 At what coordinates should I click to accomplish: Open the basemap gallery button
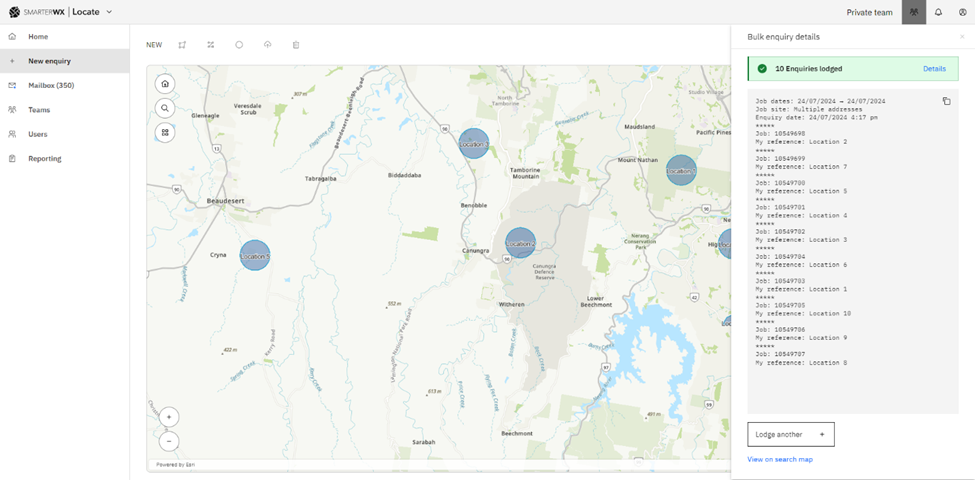(165, 132)
